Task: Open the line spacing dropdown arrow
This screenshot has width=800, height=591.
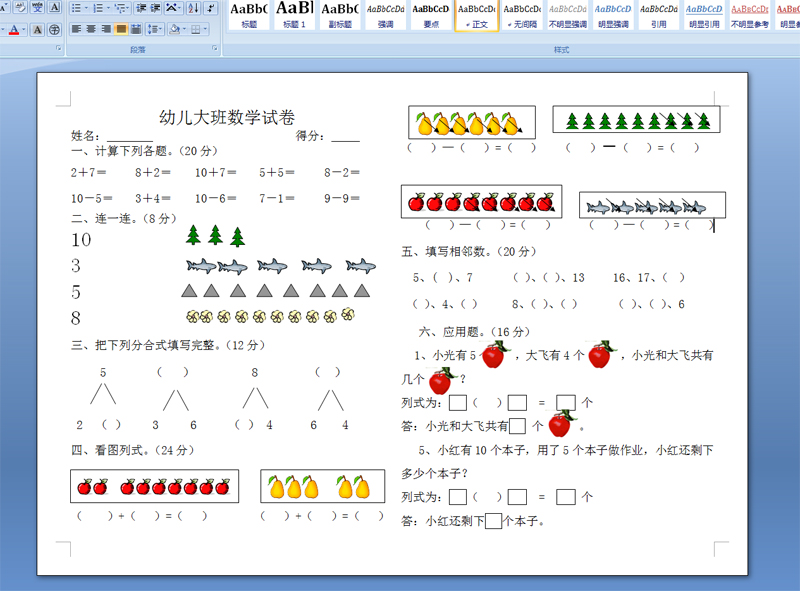Action: pos(162,30)
